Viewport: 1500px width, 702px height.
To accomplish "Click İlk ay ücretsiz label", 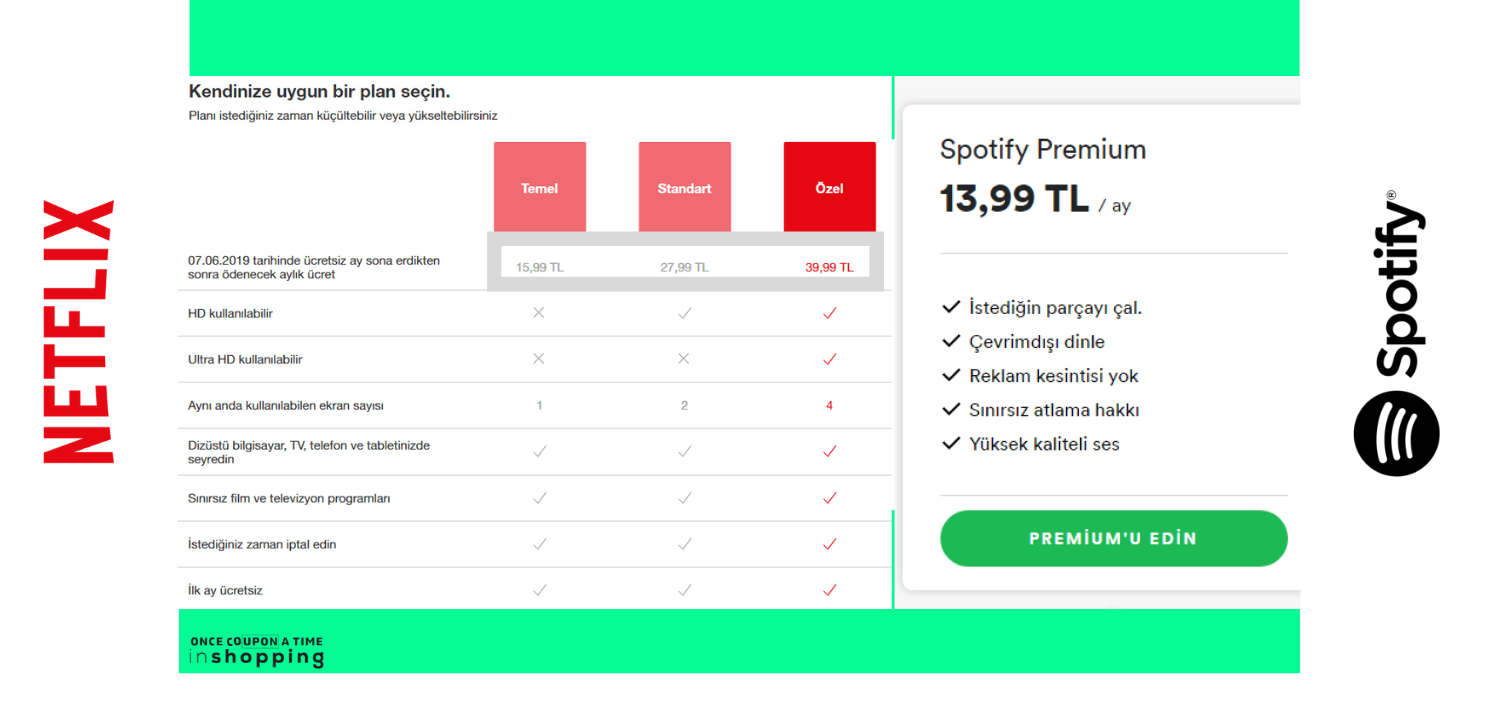I will tap(225, 590).
